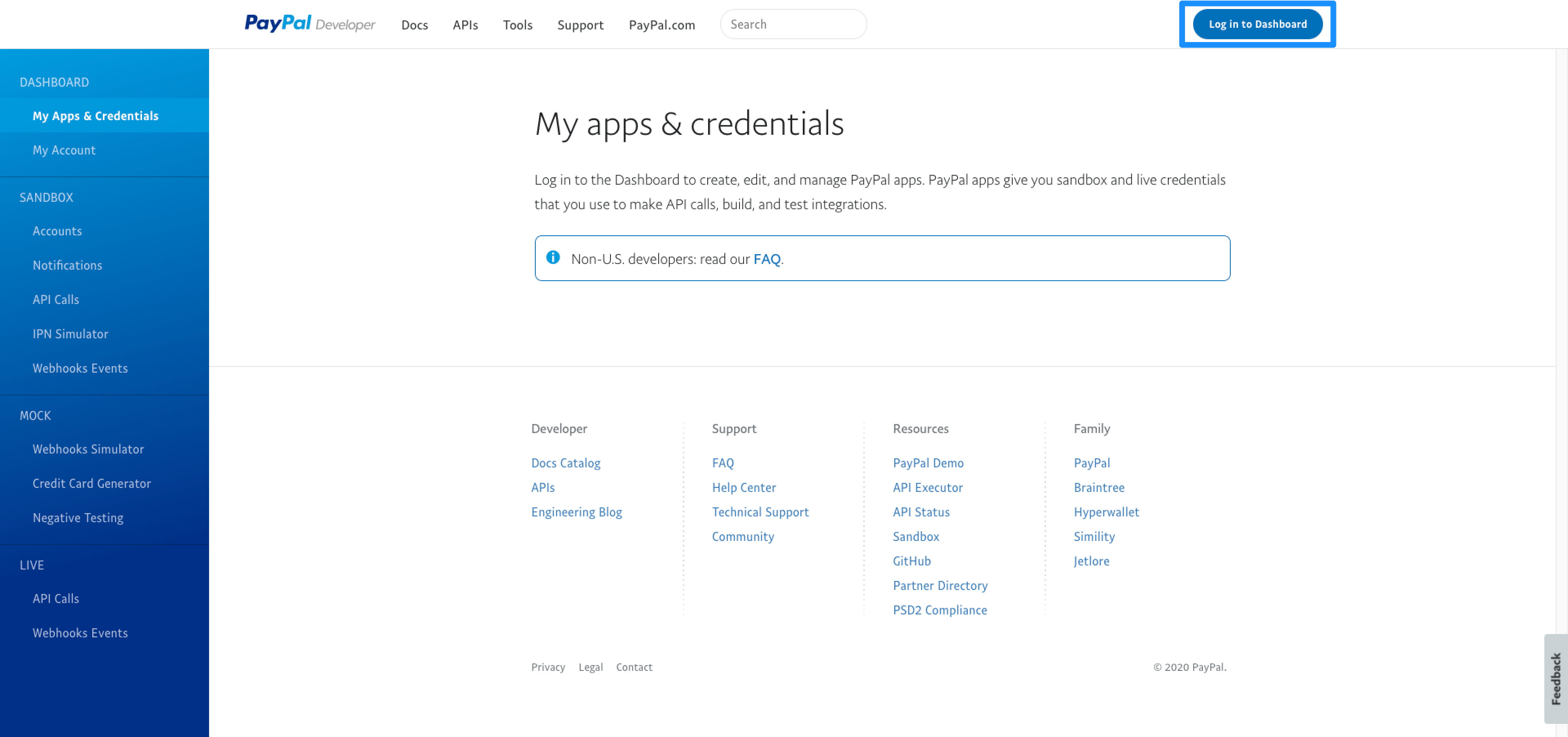Click the MOCK section header in the sidebar
The image size is (1568, 737).
point(35,415)
